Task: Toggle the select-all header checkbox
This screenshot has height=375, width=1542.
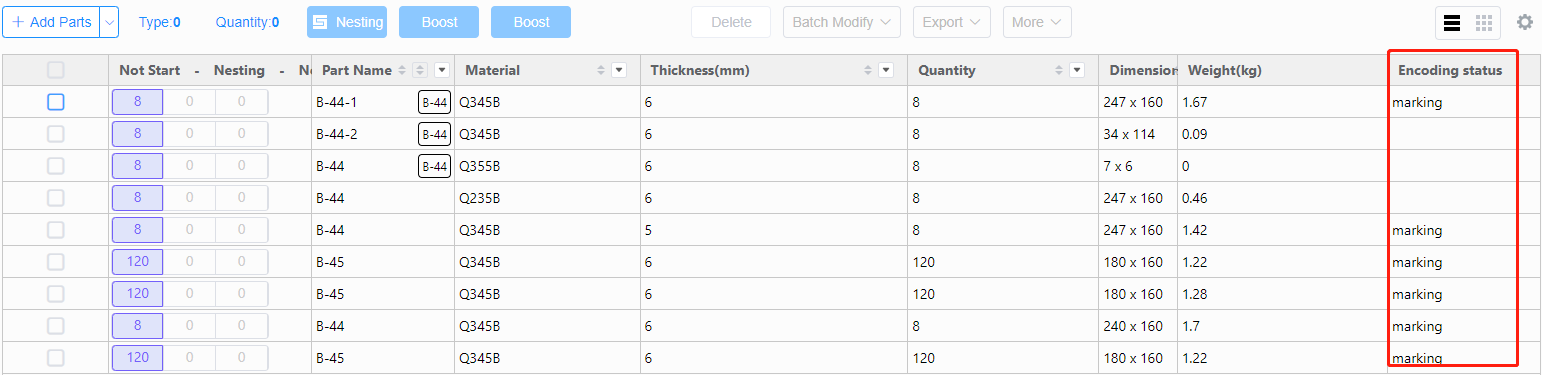Action: point(56,70)
